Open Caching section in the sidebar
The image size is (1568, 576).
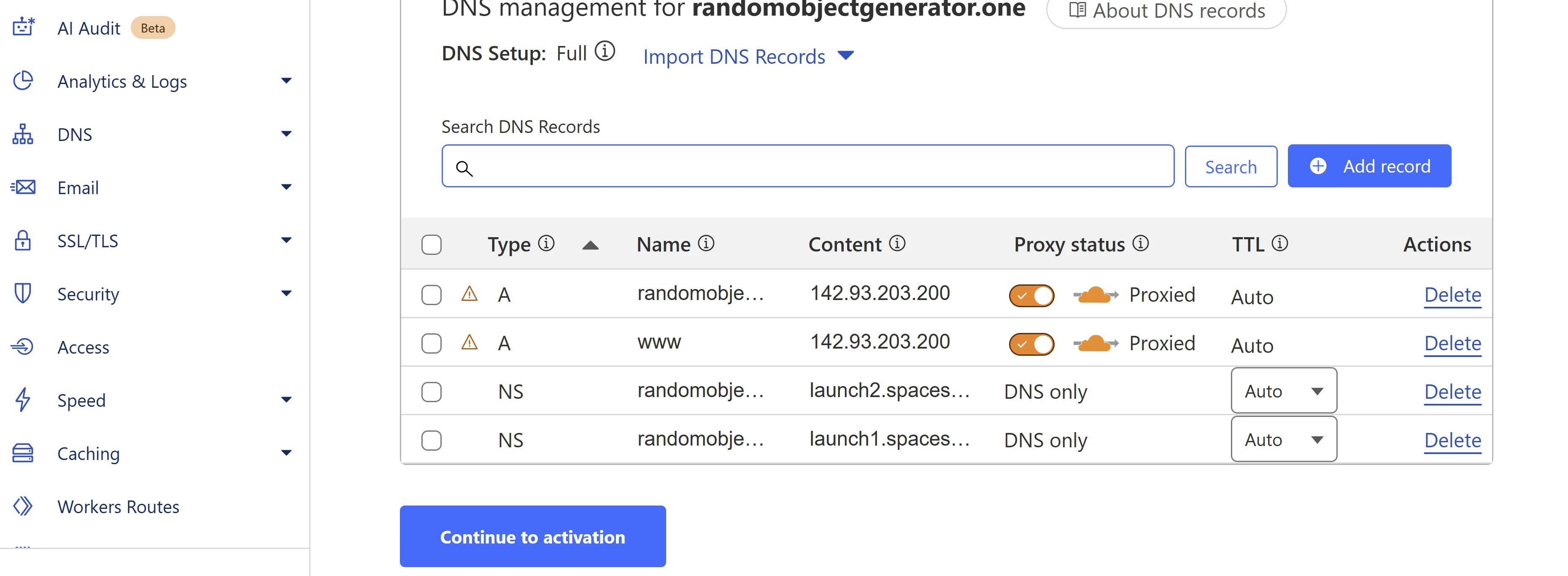88,454
